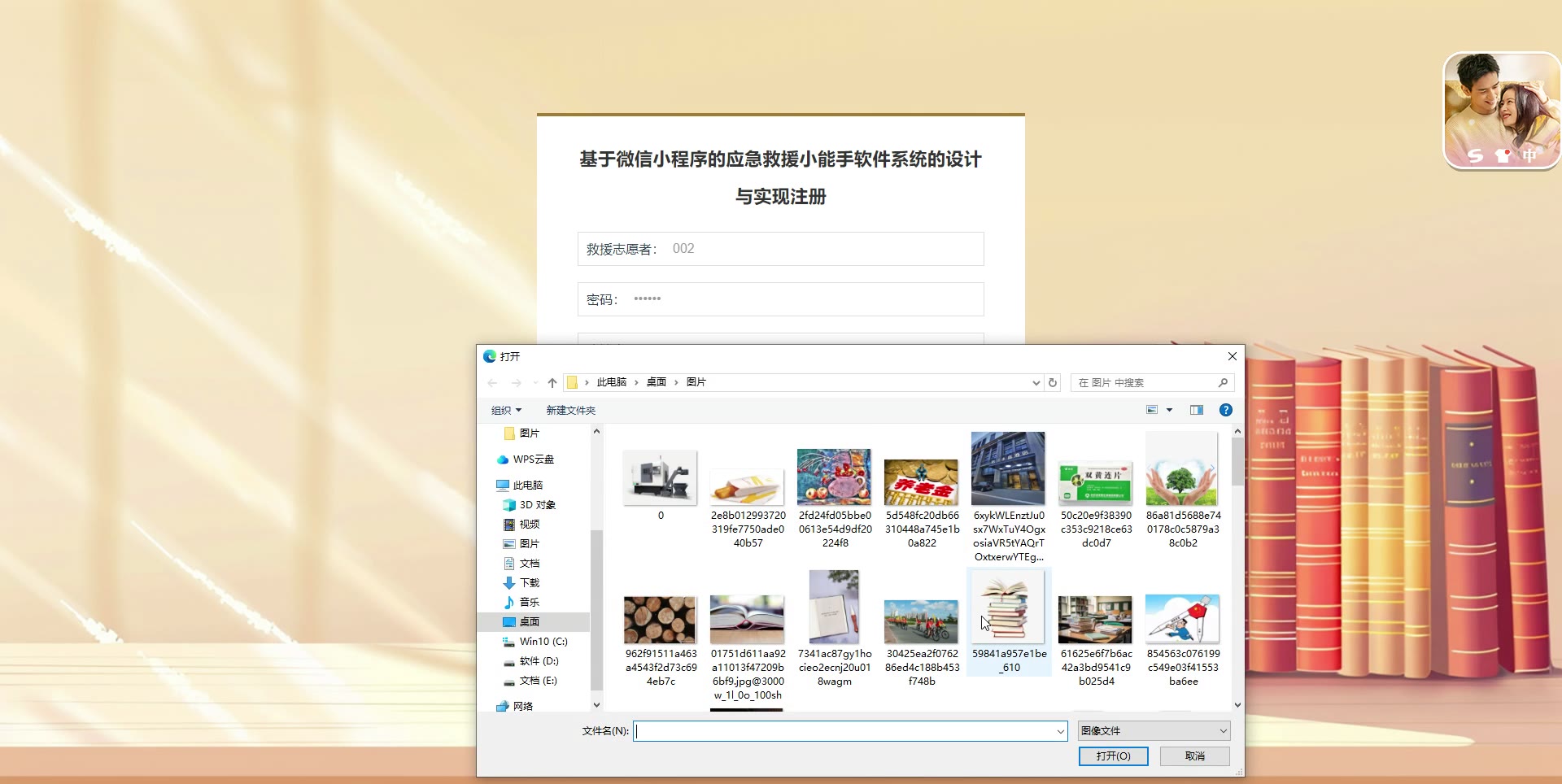Select WPS云盘 cloud in sidebar
Image resolution: width=1562 pixels, height=784 pixels.
pos(533,460)
